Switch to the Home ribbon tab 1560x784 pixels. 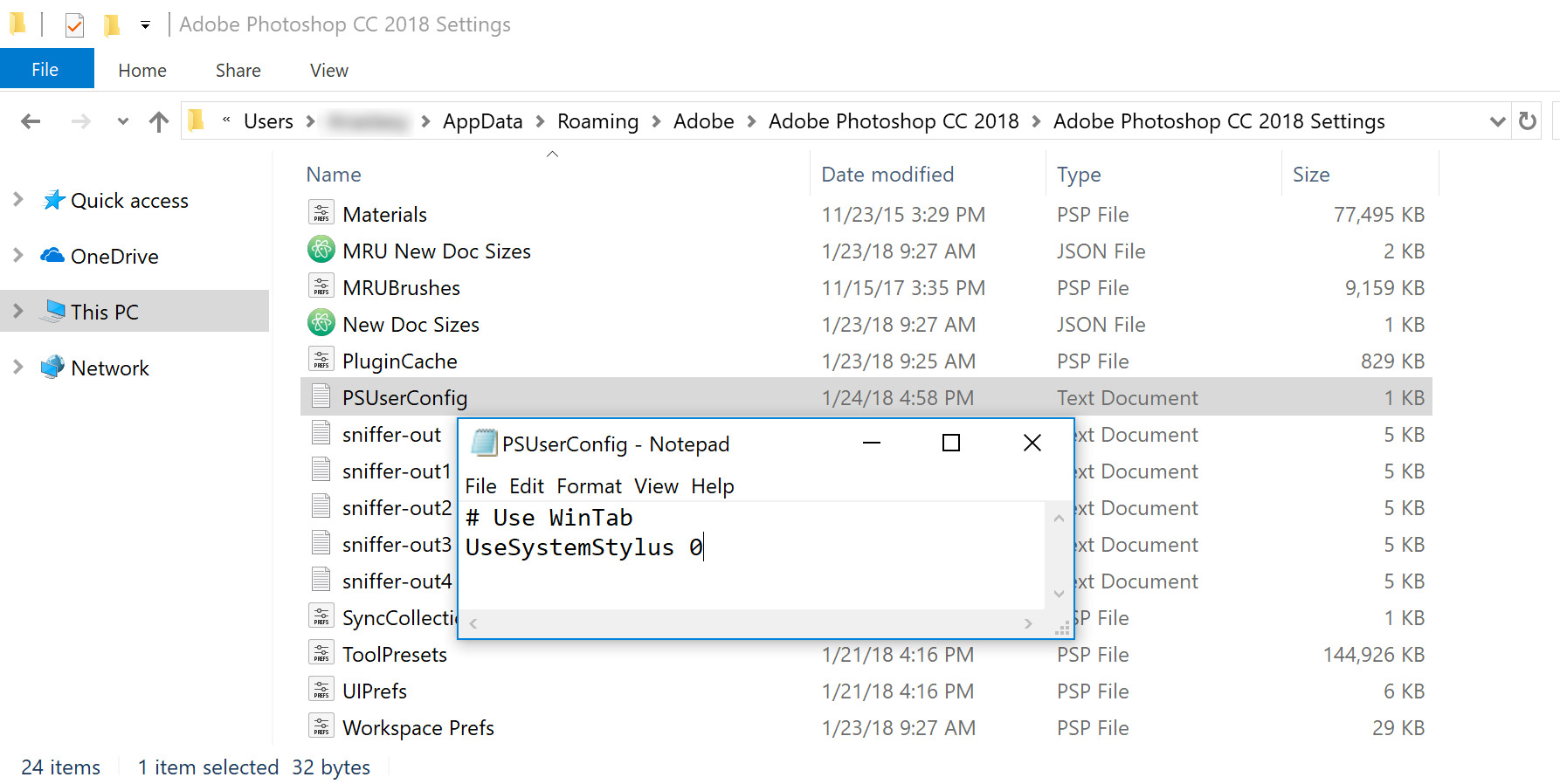[x=142, y=70]
